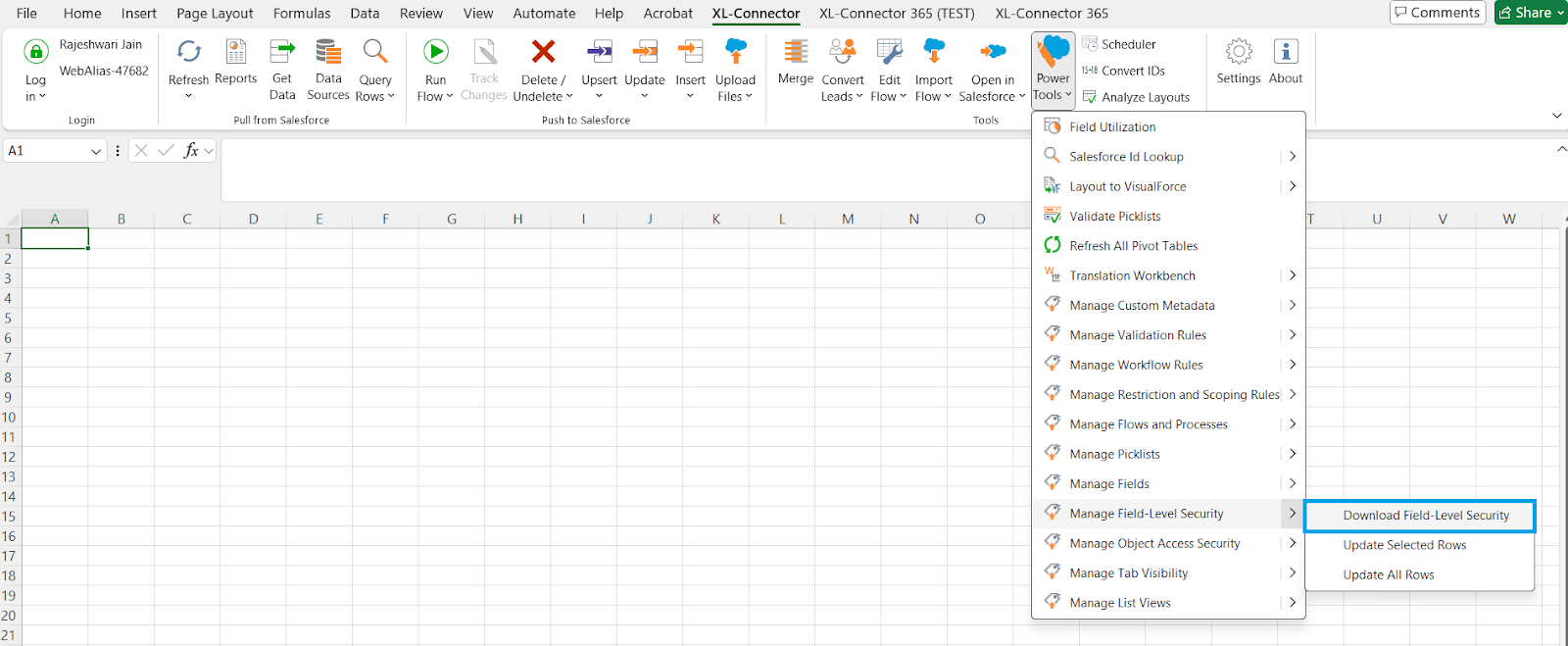Expand the Salesforce Id Lookup submenu arrow
This screenshot has height=646, width=1568.
1293,157
